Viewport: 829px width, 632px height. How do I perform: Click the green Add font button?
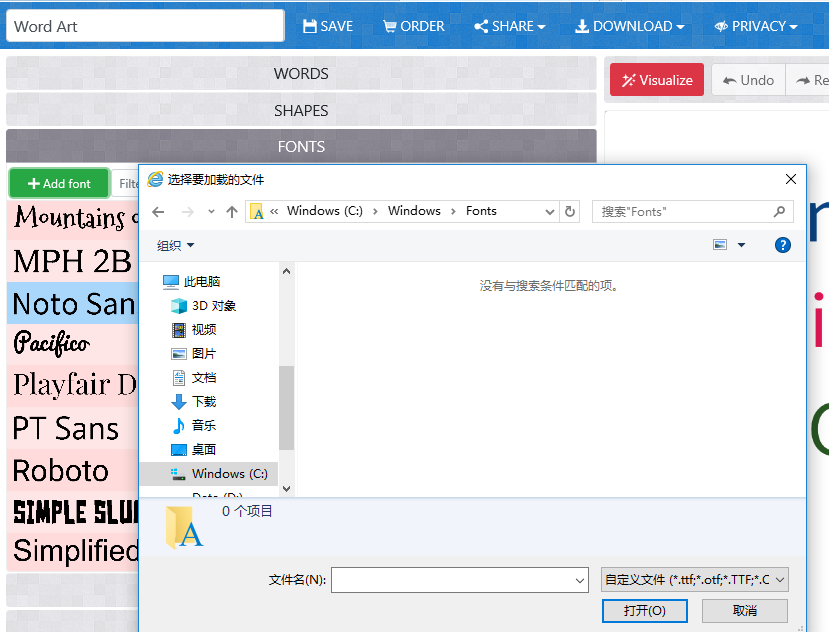click(x=59, y=184)
